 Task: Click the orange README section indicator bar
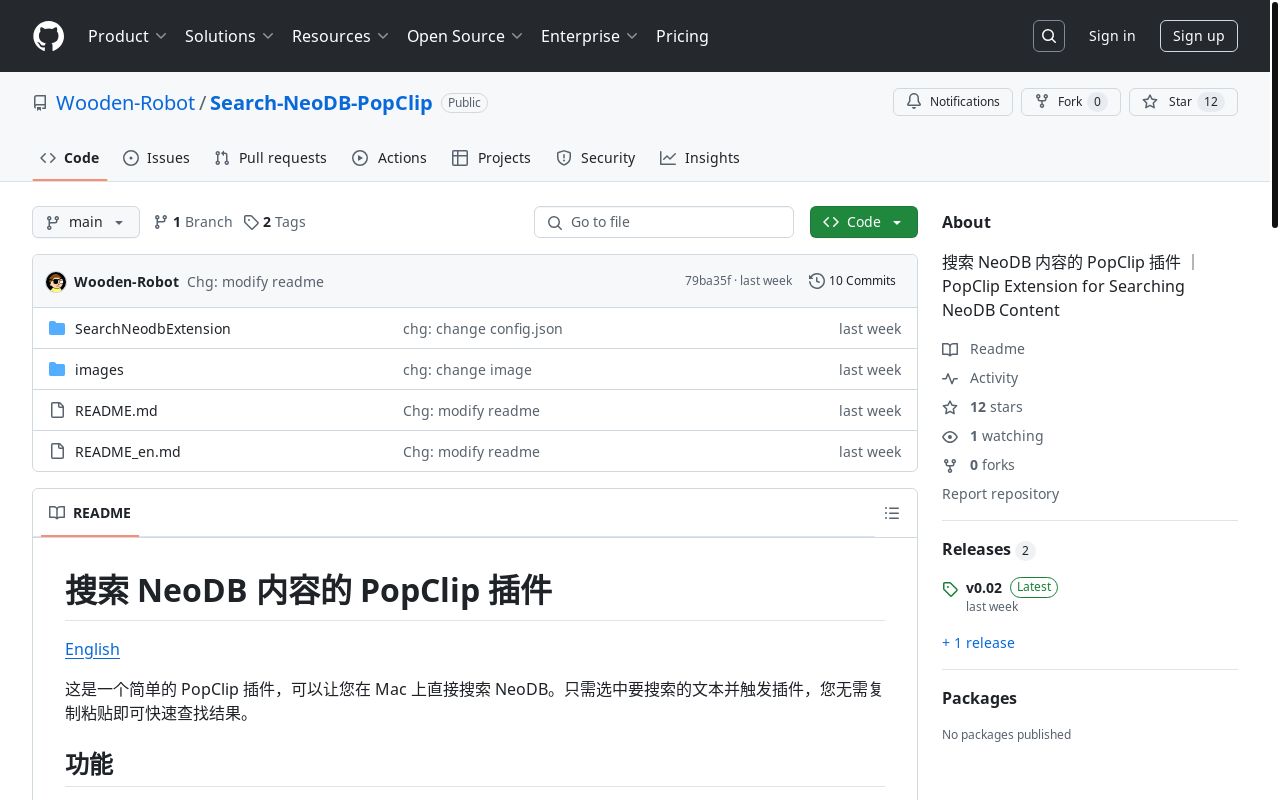(x=89, y=538)
